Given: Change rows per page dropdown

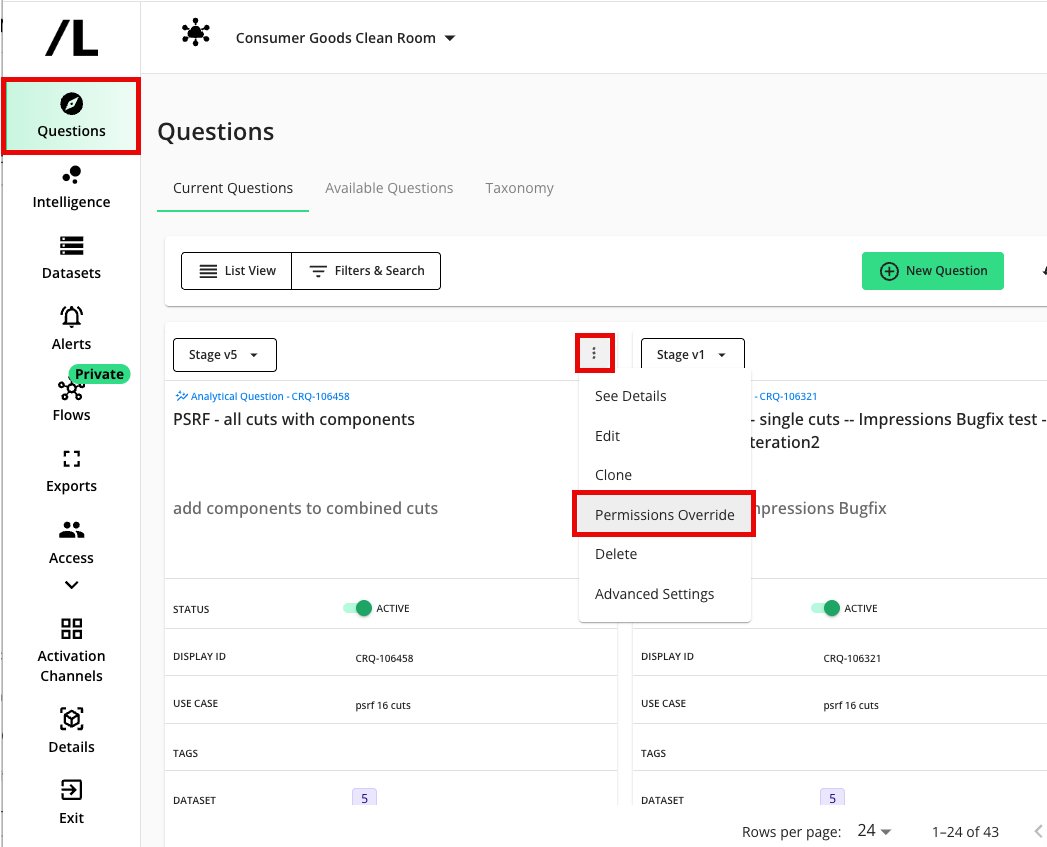Looking at the screenshot, I should (874, 831).
